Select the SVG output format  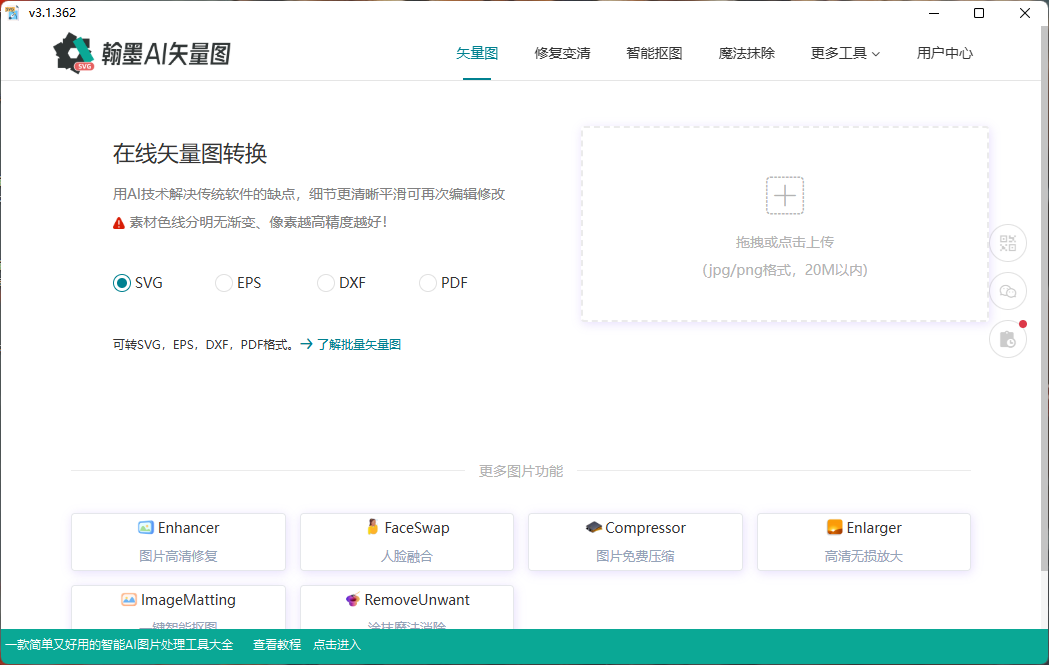(x=122, y=283)
